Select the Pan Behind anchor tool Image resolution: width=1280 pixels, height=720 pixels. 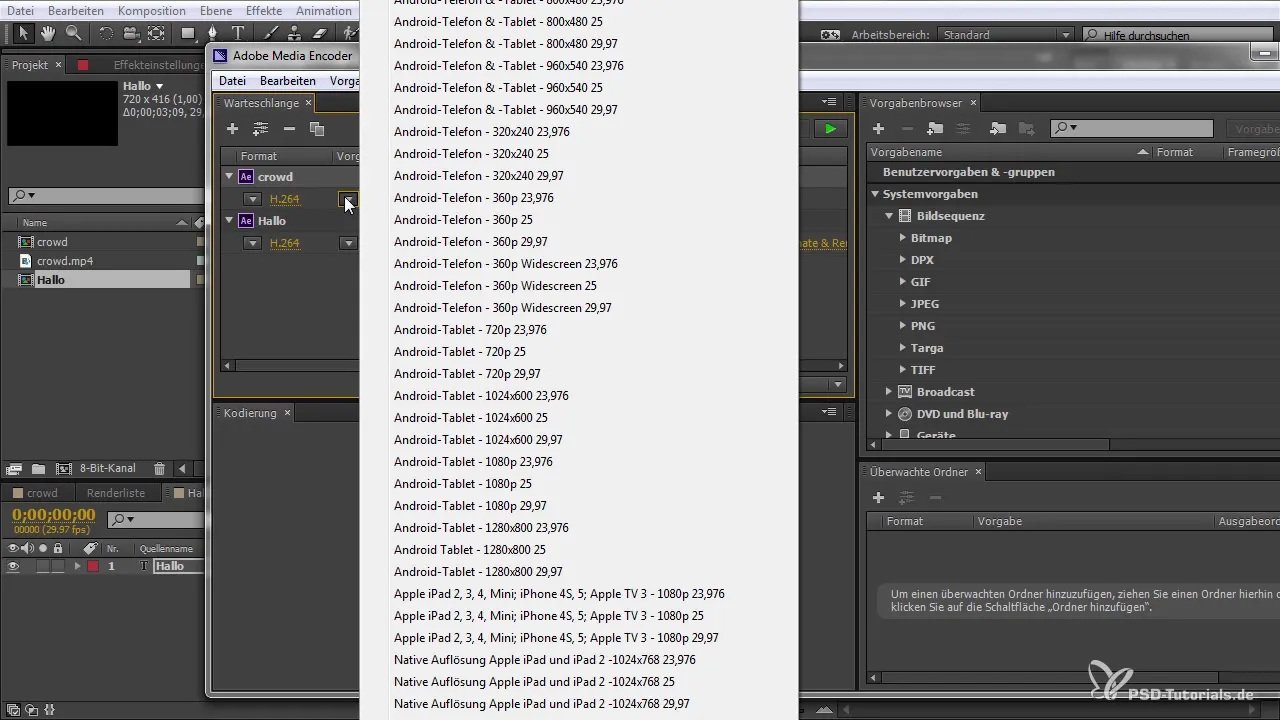point(155,33)
